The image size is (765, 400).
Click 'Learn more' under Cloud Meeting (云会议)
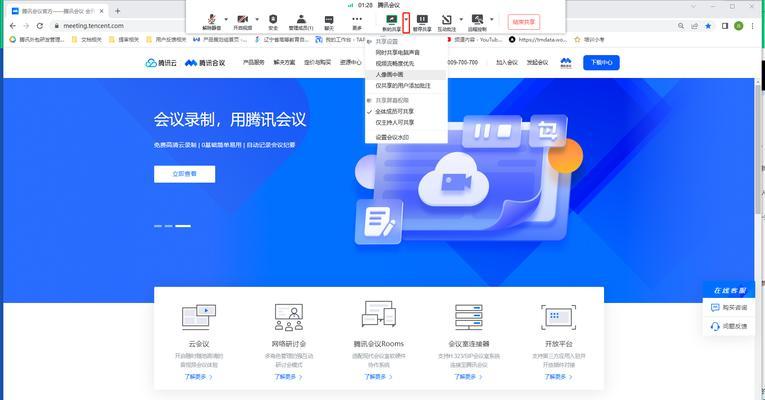198,377
